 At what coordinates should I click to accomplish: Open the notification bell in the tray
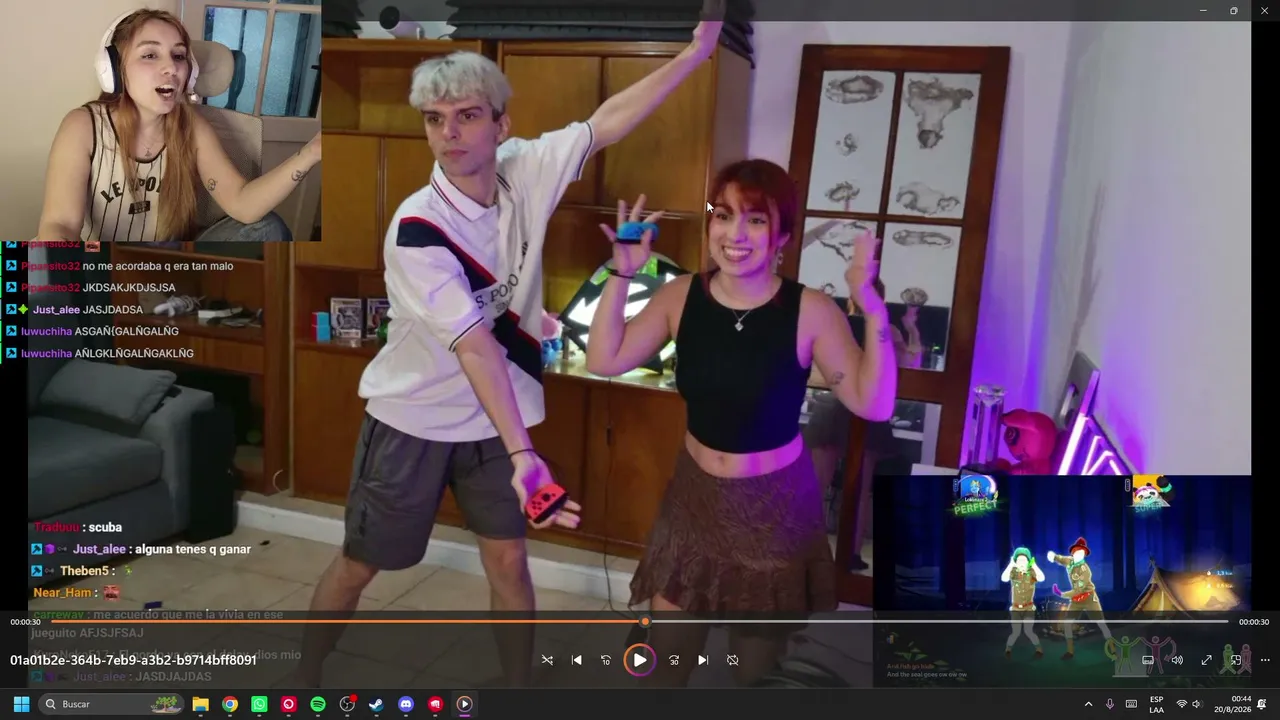(x=1262, y=704)
